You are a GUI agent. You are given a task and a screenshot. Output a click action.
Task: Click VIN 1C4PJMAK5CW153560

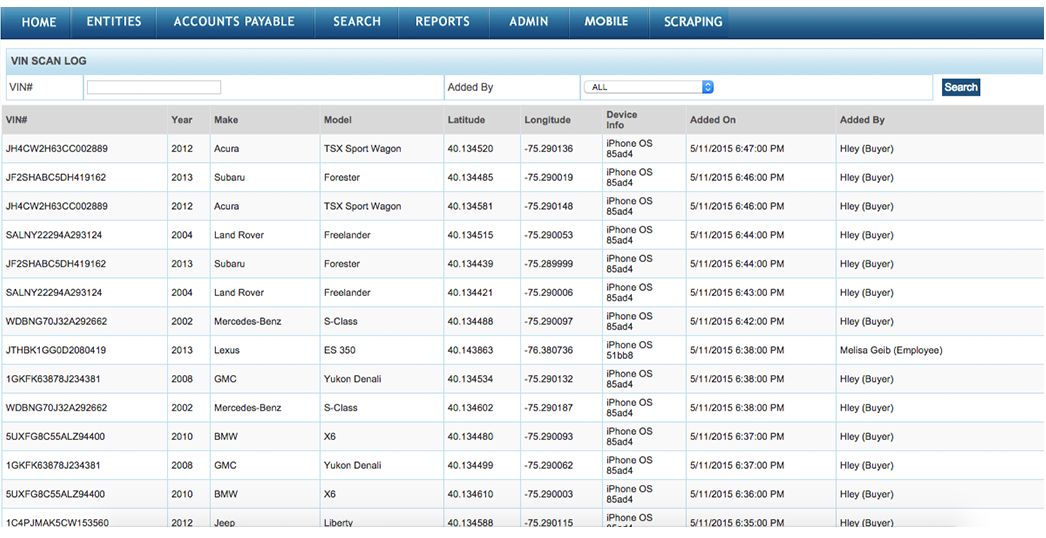click(57, 523)
